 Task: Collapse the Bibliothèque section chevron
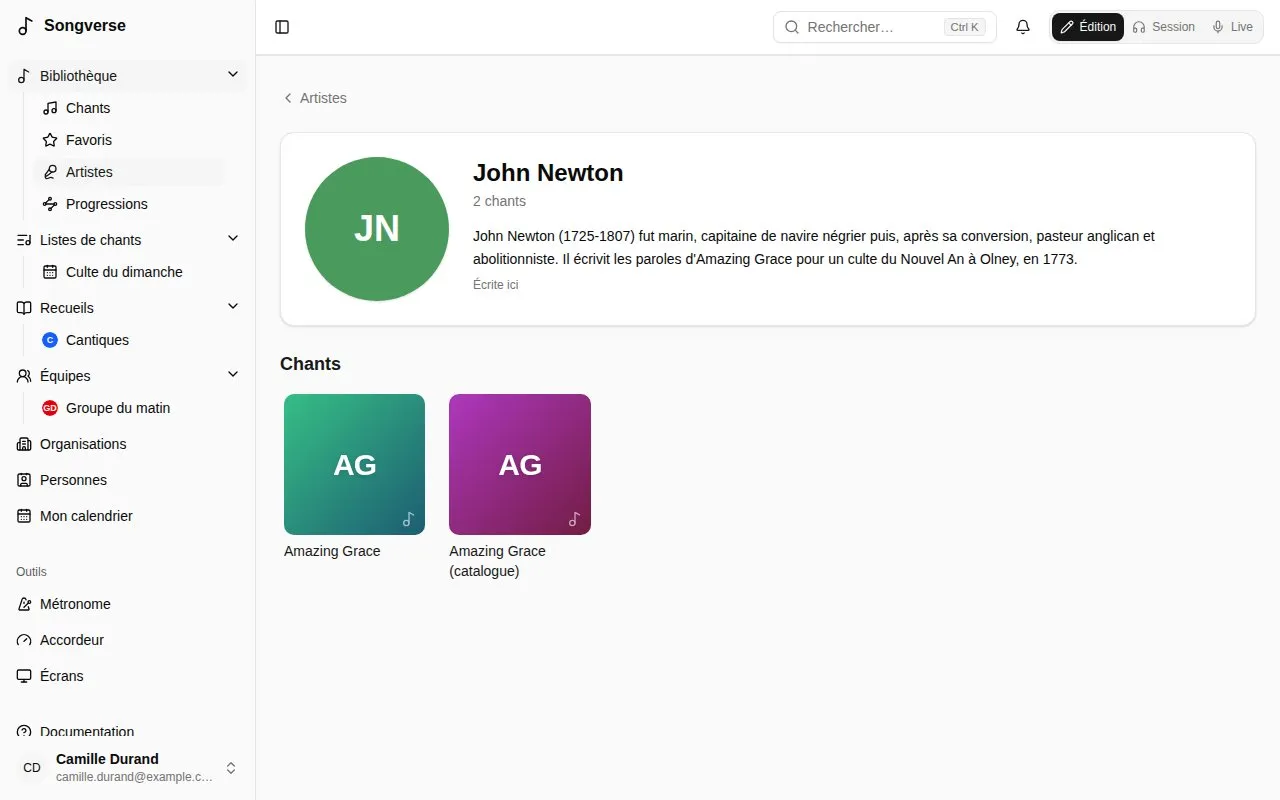pyautogui.click(x=233, y=75)
